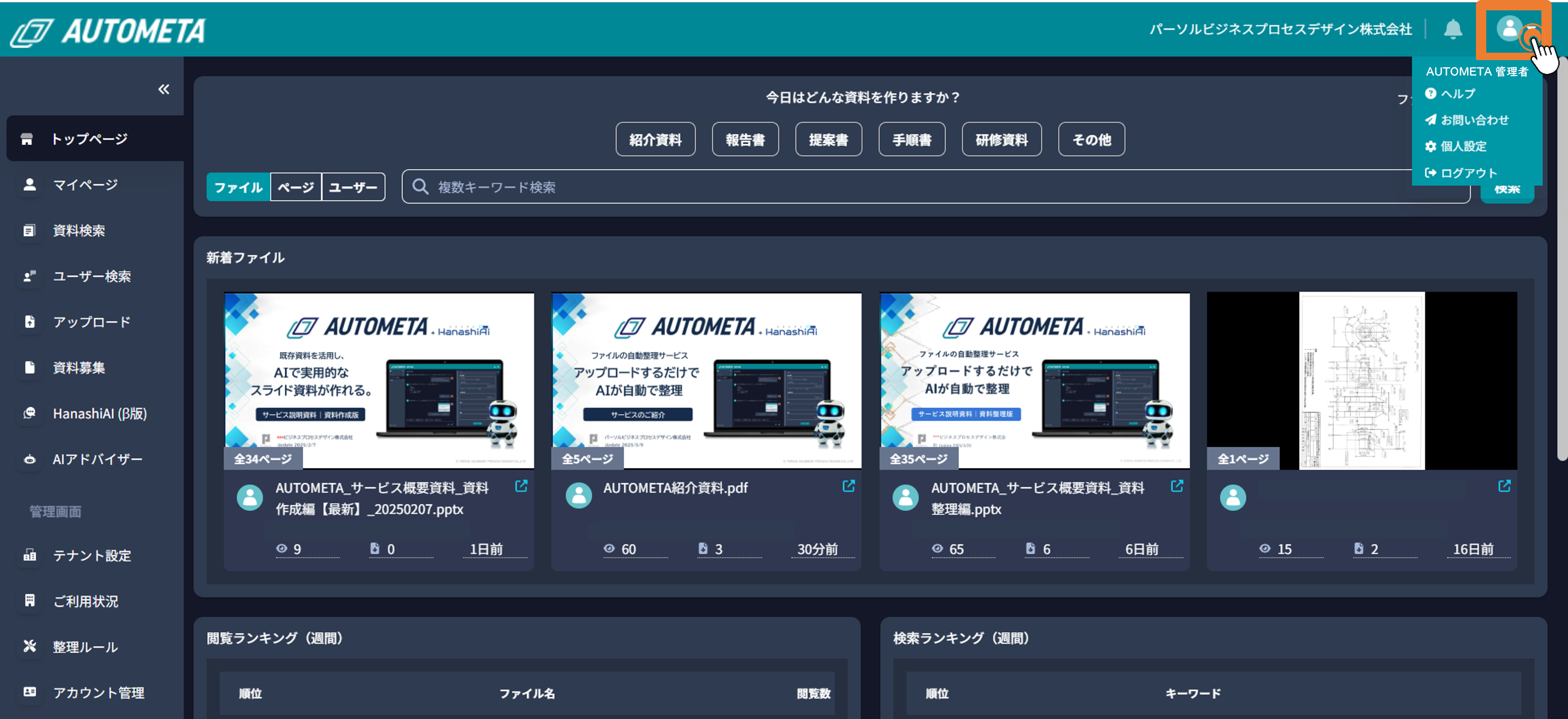Click the その他 category button
Screen dimensions: 1568x719
pos(1091,139)
